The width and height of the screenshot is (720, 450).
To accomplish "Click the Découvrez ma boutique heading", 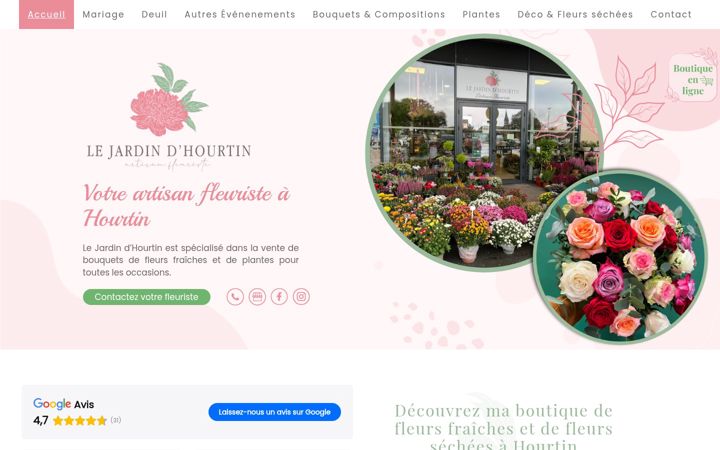I will pyautogui.click(x=503, y=426).
